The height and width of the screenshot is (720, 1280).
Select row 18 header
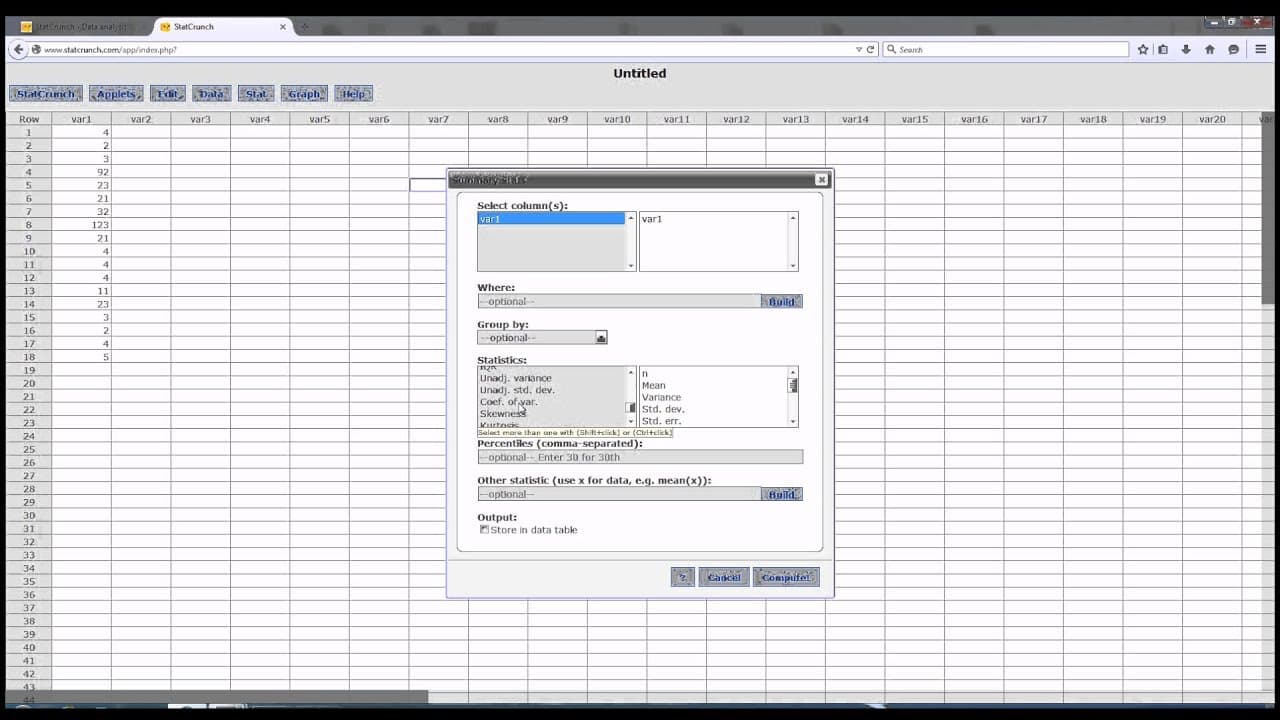coord(29,357)
